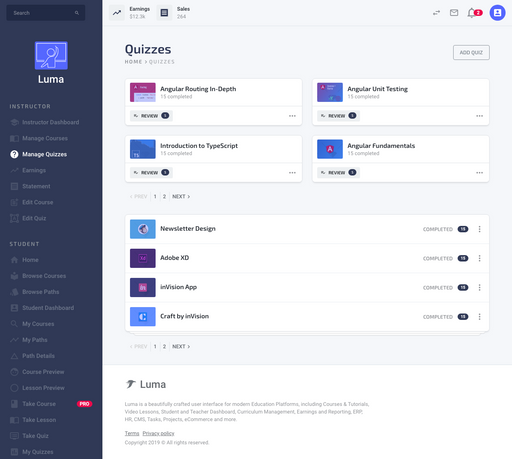Click Angular Unit Testing thumbnail
Image resolution: width=512 pixels, height=459 pixels.
[330, 92]
